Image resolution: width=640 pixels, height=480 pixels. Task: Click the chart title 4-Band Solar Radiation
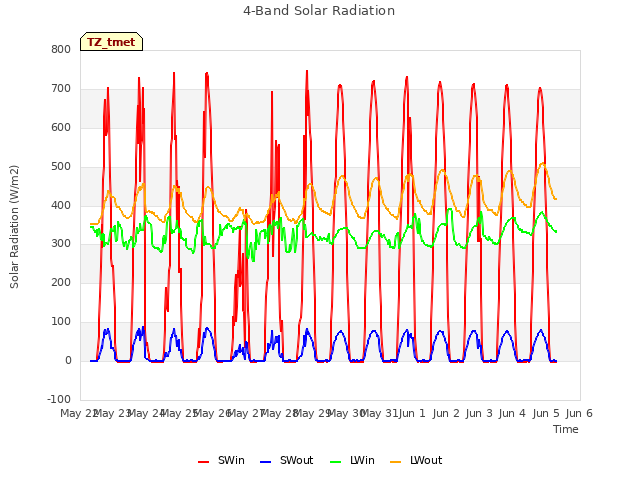click(x=319, y=11)
